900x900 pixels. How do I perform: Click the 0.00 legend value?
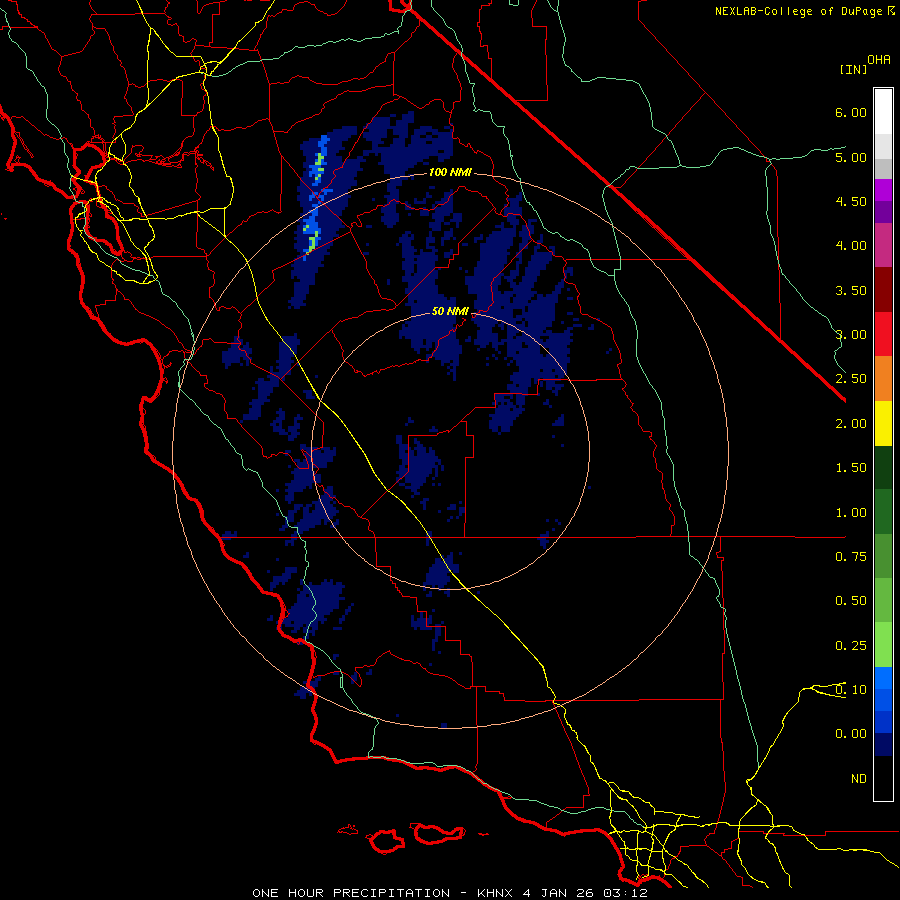[x=851, y=734]
